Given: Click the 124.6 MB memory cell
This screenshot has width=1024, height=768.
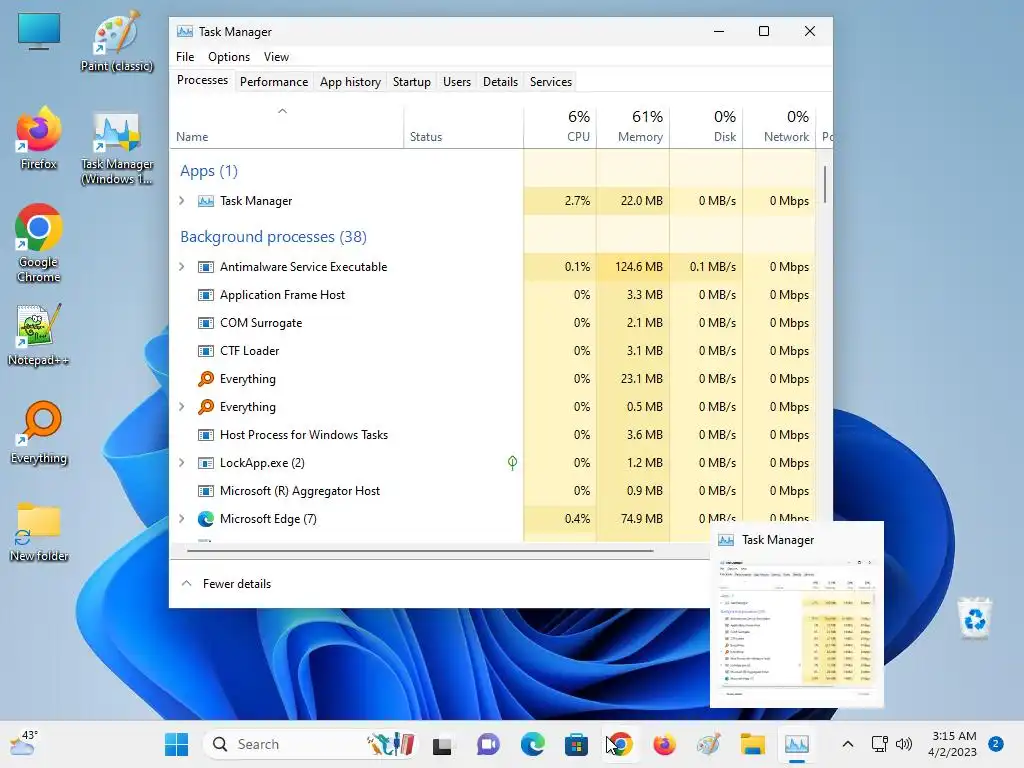Looking at the screenshot, I should [x=633, y=266].
